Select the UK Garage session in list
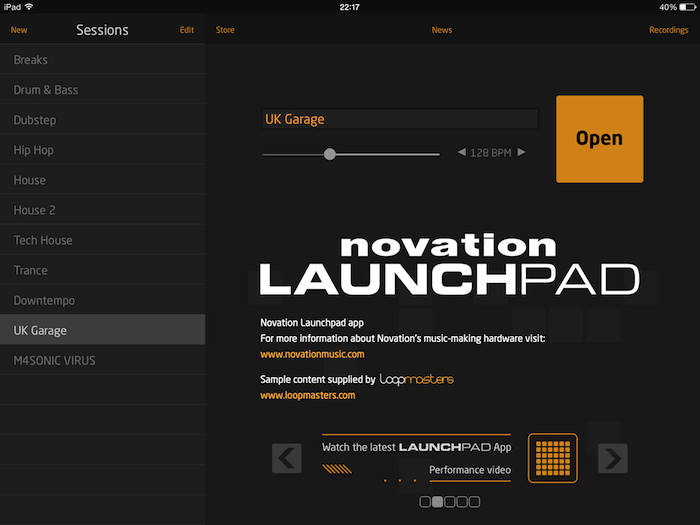This screenshot has width=700, height=525. (103, 329)
